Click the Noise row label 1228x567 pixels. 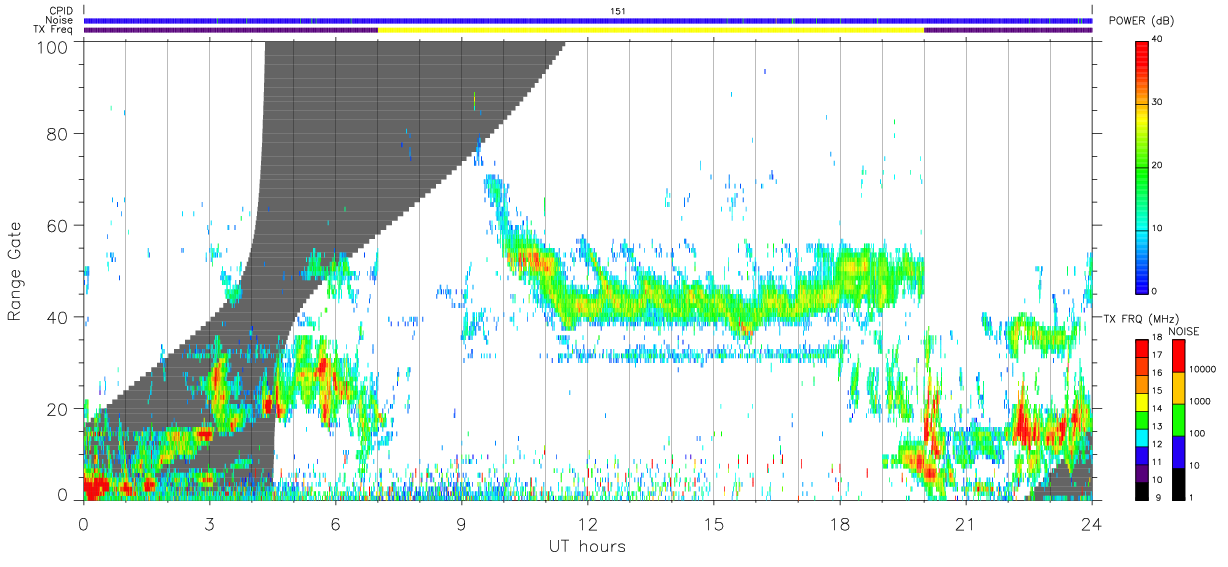pos(60,20)
